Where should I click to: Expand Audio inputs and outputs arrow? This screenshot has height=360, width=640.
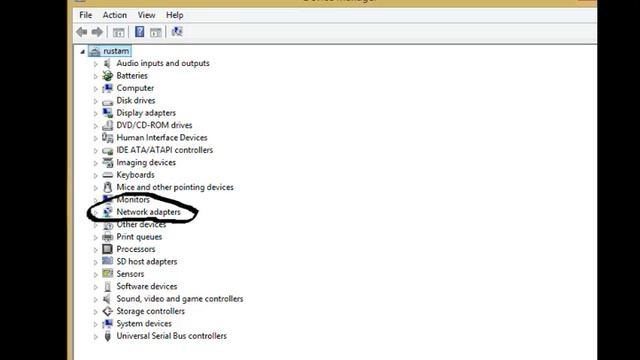click(96, 64)
